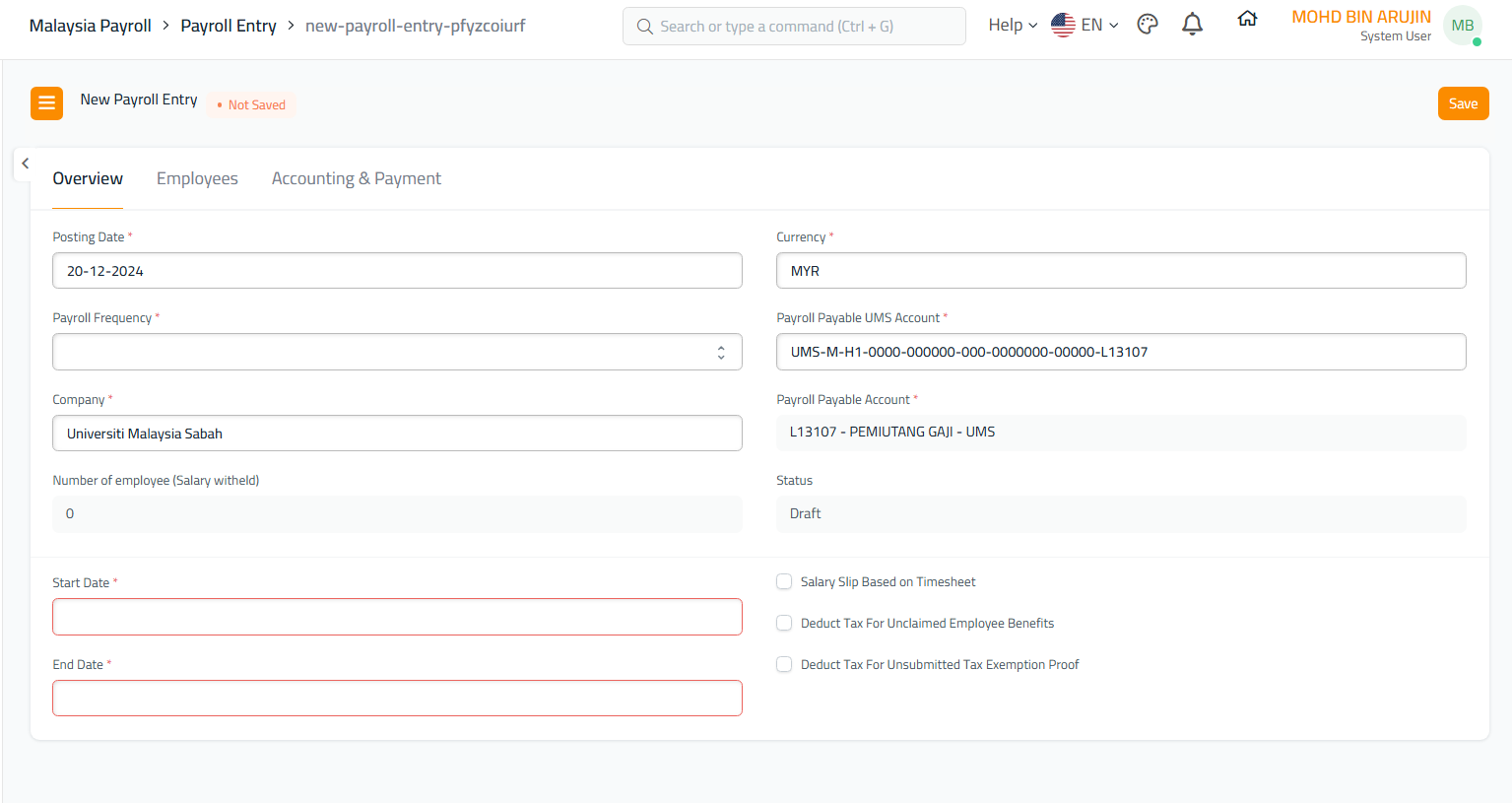
Task: Click the US flag language icon
Action: pyautogui.click(x=1063, y=26)
